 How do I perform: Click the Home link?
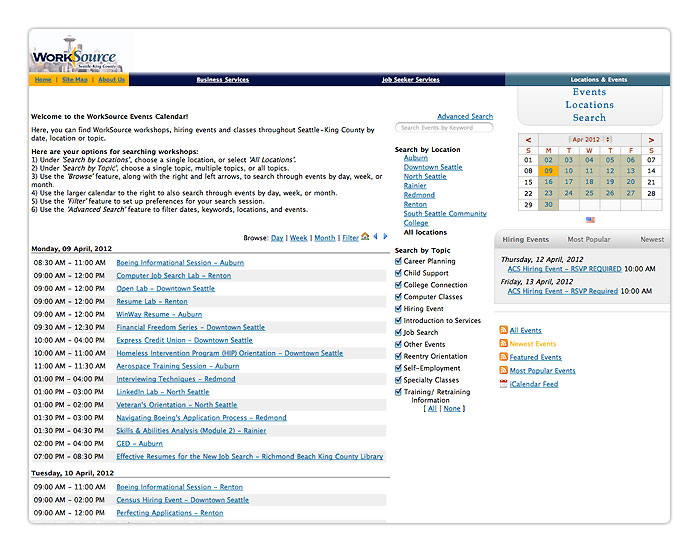pyautogui.click(x=43, y=79)
